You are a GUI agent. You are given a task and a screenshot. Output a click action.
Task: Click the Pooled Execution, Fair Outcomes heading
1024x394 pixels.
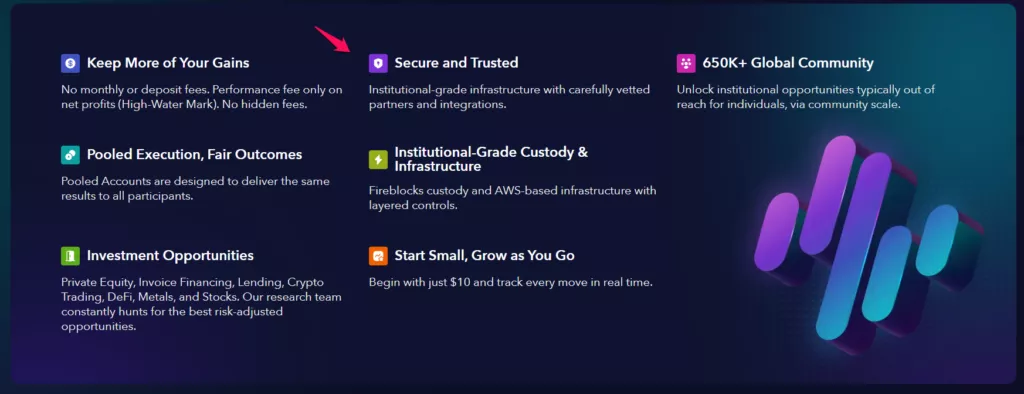pos(195,155)
